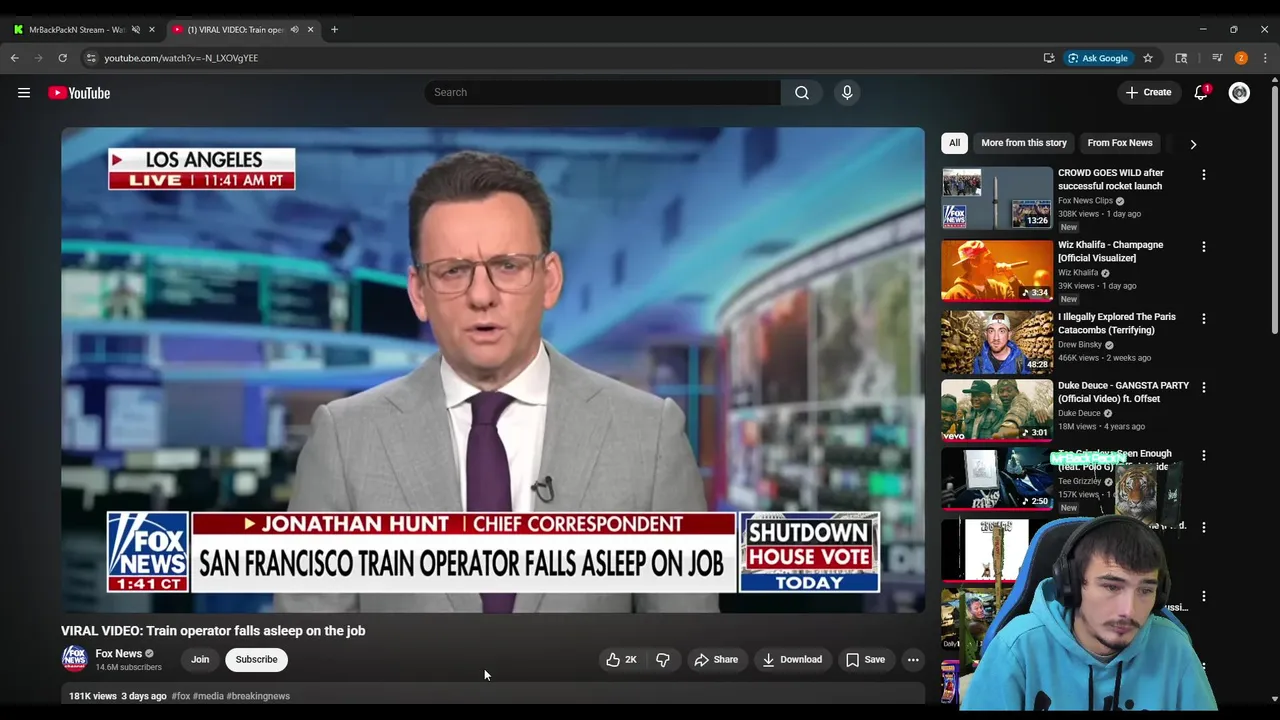Open options for Wiz Khalifa Champagne video
This screenshot has height=720, width=1280.
tap(1204, 247)
